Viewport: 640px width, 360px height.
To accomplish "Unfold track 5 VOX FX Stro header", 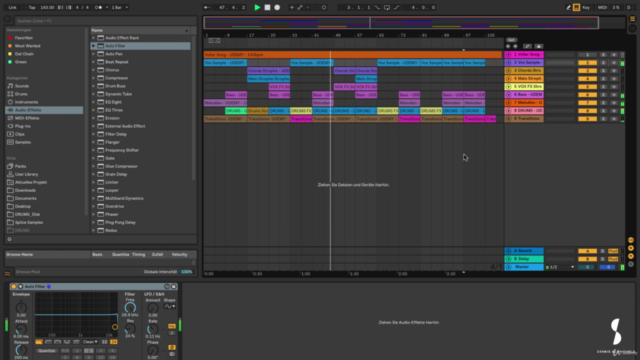I will click(509, 87).
